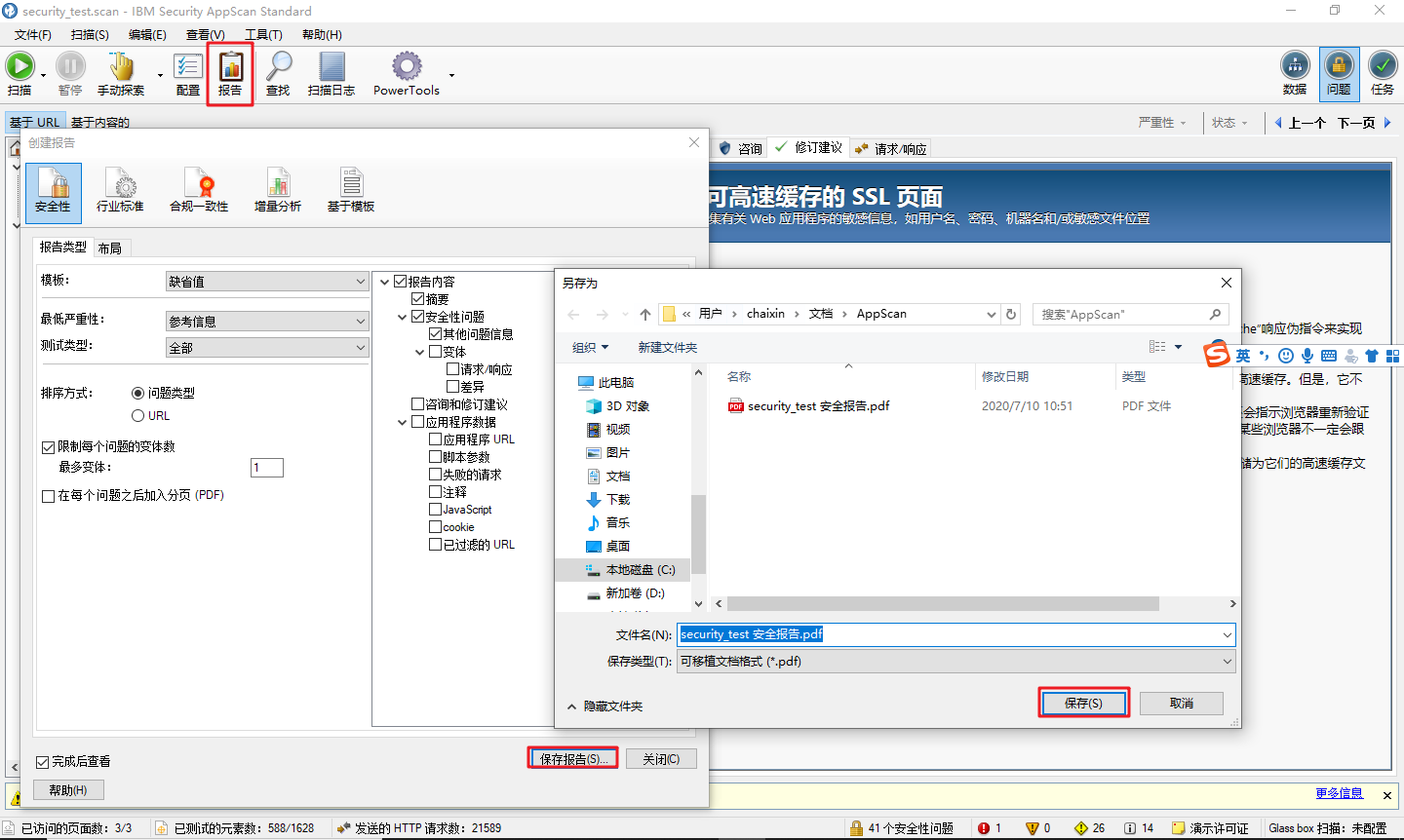
Task: Open the 文件名 history dropdown arrow
Action: [x=1227, y=634]
